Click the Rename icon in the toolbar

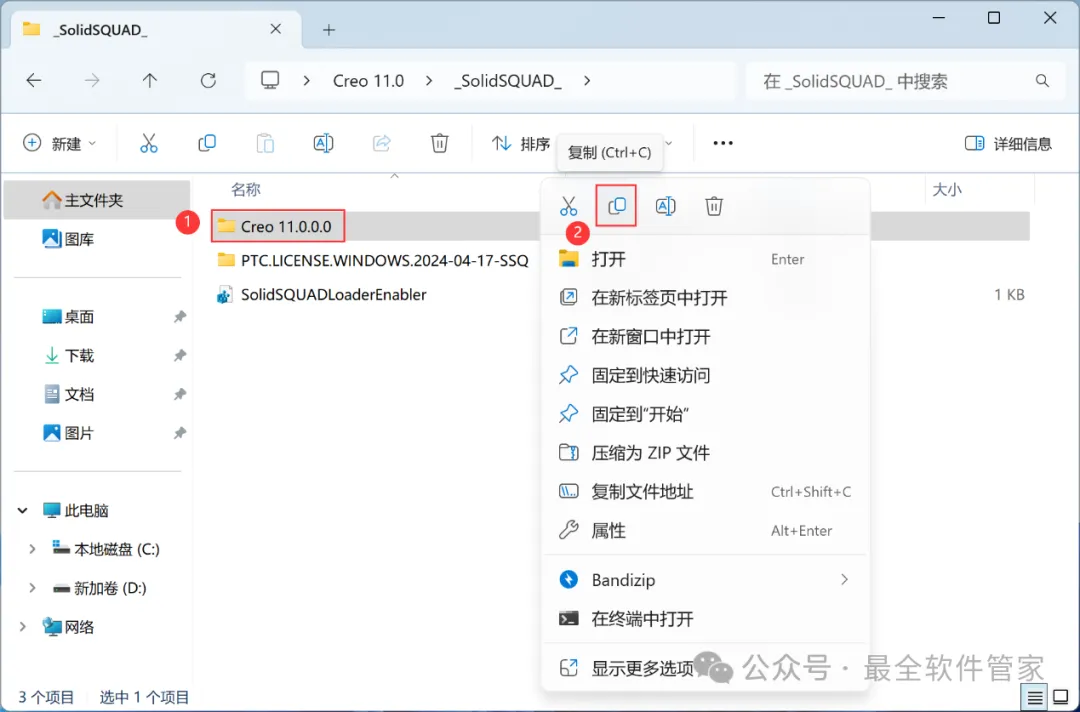323,143
